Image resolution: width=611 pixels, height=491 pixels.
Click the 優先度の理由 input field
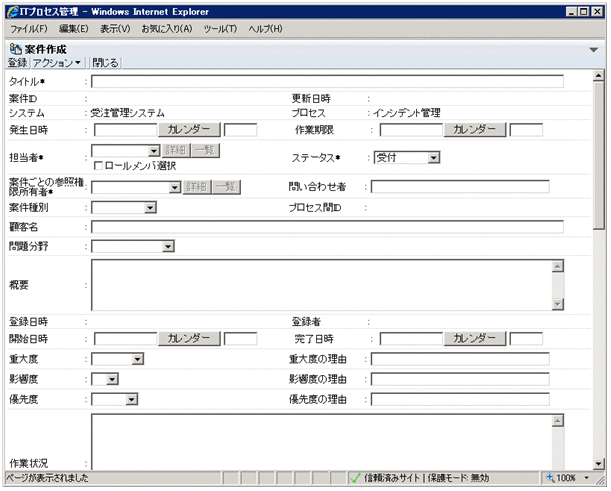(460, 399)
